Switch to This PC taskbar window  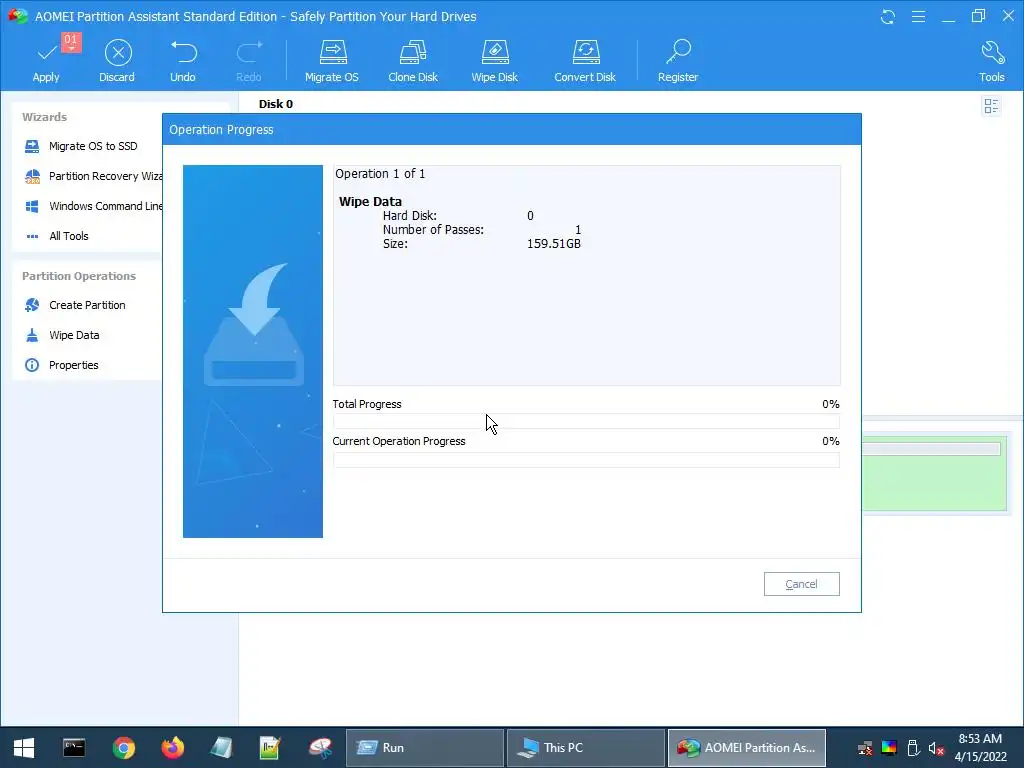point(586,748)
